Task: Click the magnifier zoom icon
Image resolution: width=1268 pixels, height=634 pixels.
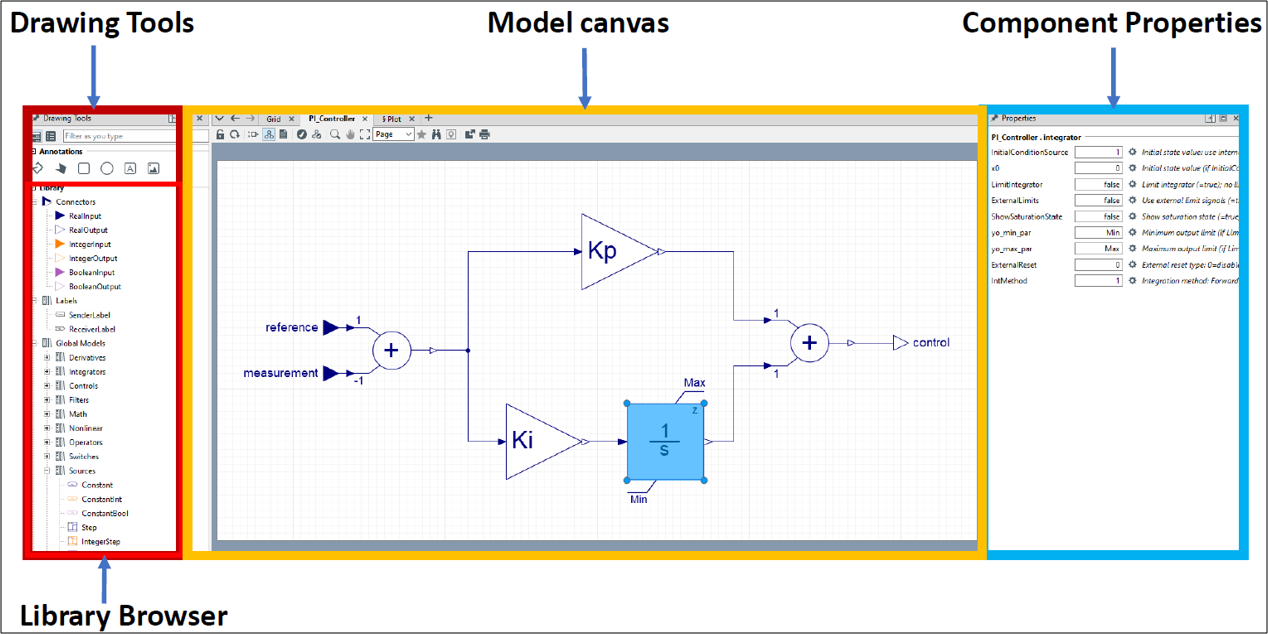Action: tap(335, 134)
